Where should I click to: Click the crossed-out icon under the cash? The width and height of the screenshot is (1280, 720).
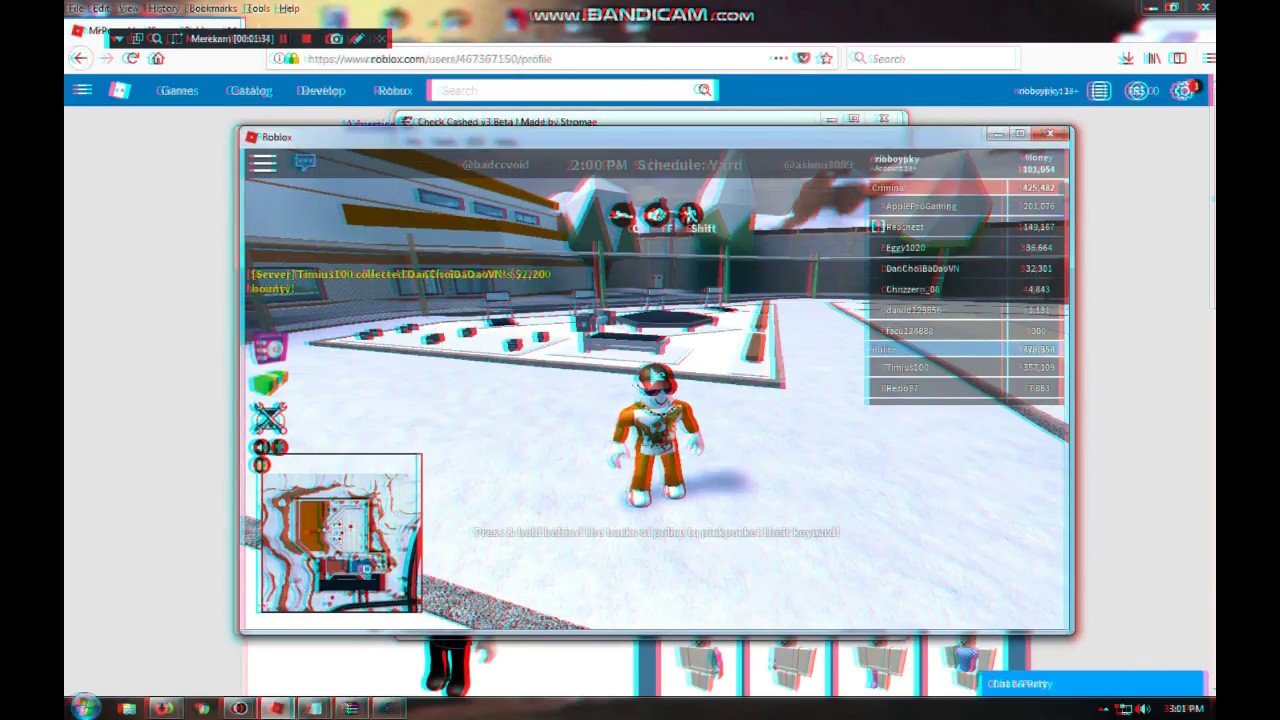268,417
